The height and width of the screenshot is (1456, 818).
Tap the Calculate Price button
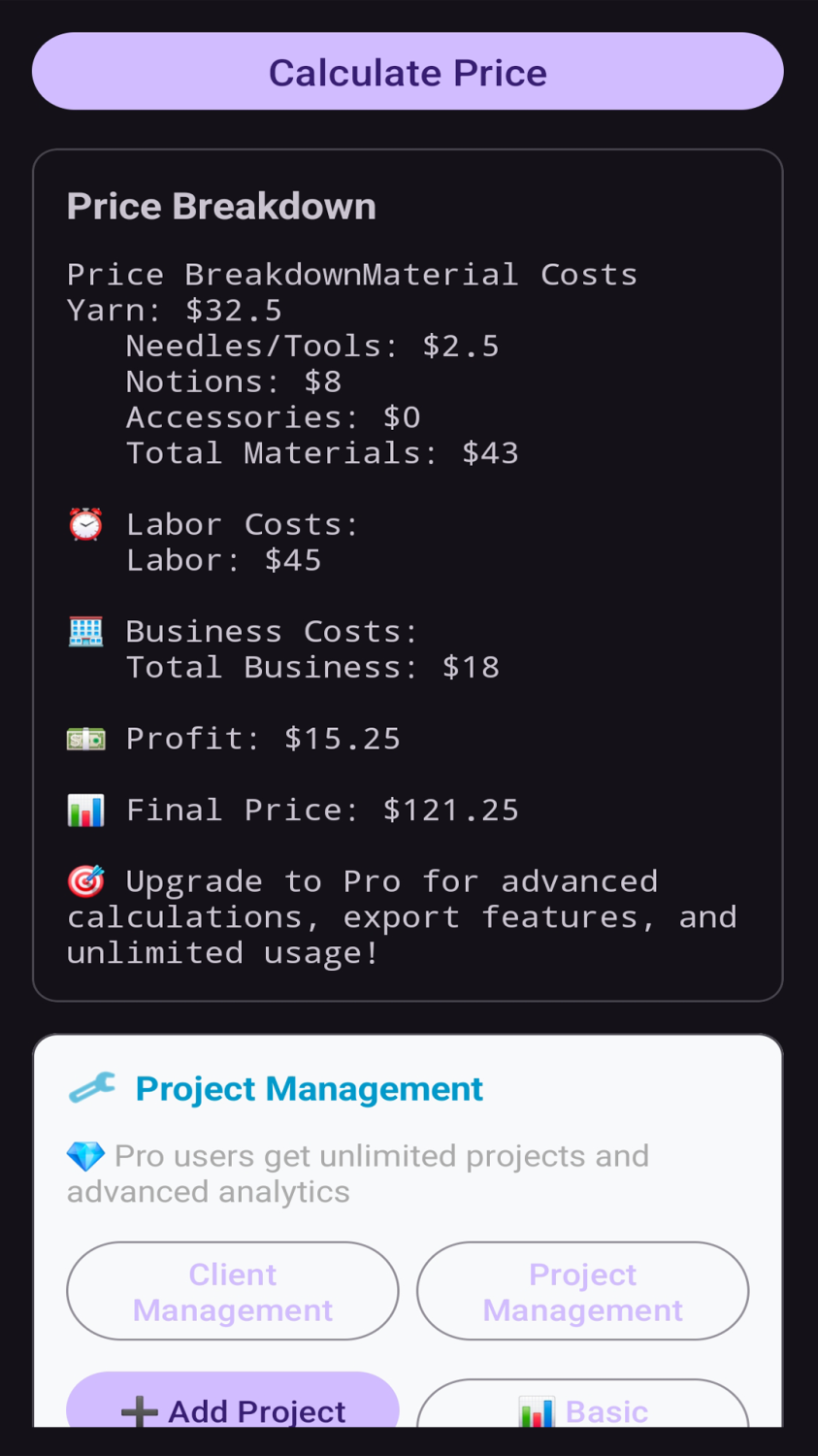[x=408, y=72]
